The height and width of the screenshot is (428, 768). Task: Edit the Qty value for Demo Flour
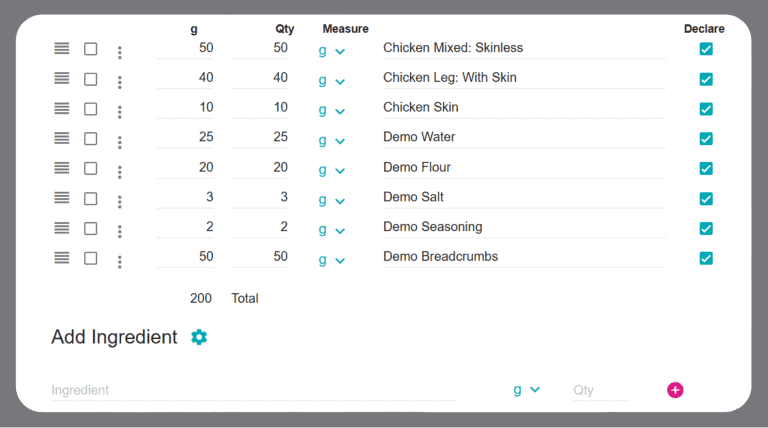(x=260, y=168)
